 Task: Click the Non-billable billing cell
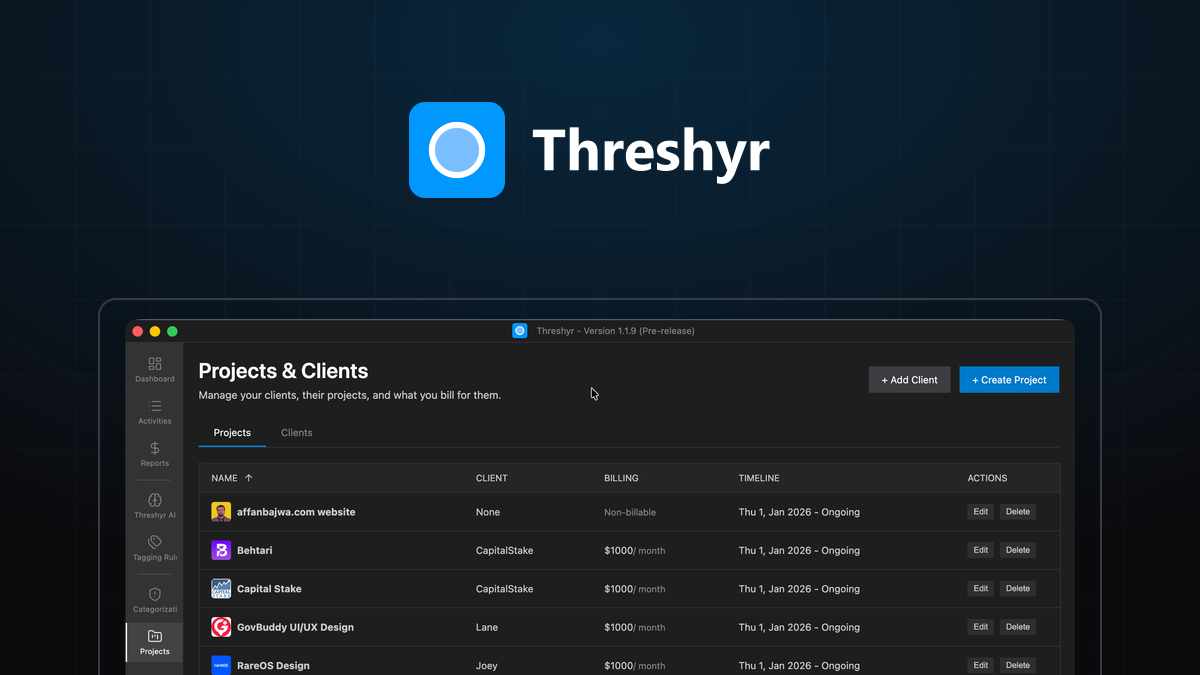click(630, 512)
